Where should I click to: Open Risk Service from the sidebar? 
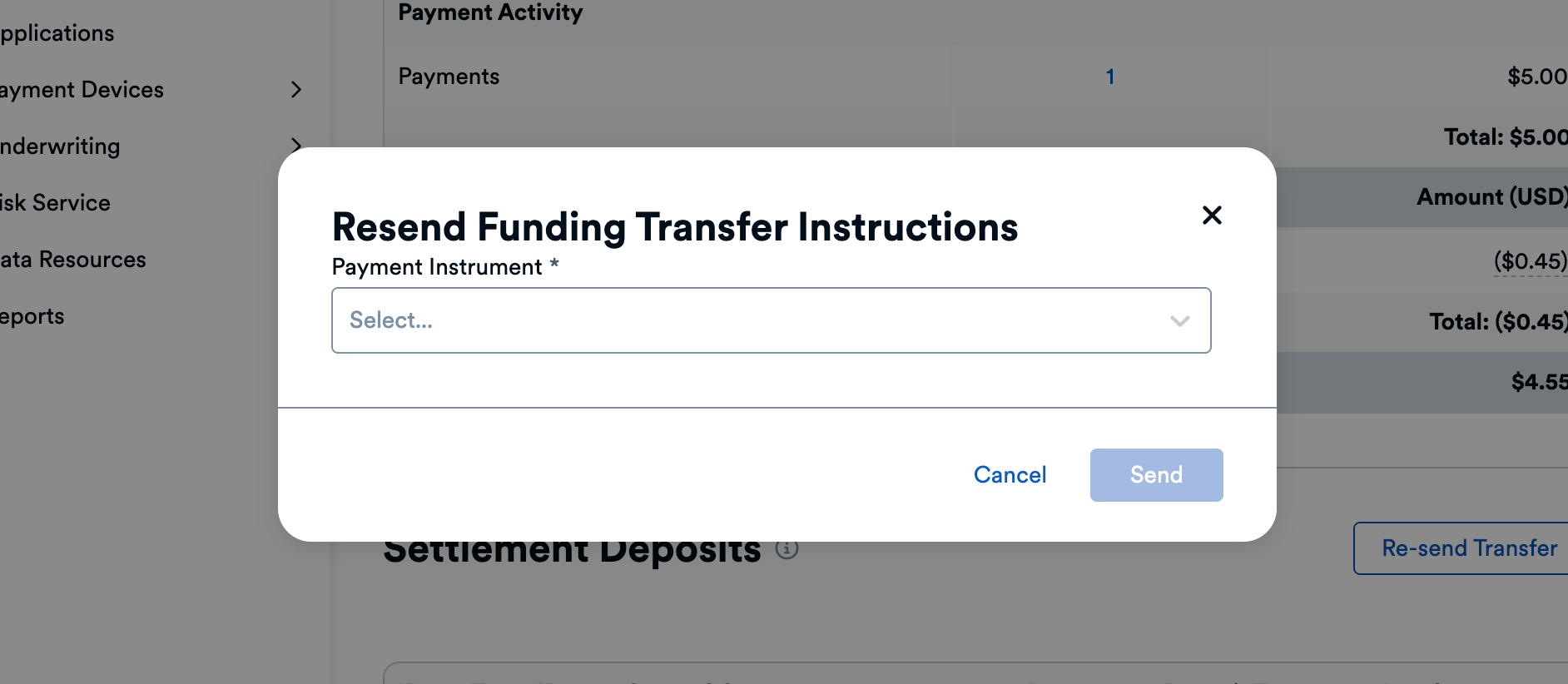pos(55,203)
